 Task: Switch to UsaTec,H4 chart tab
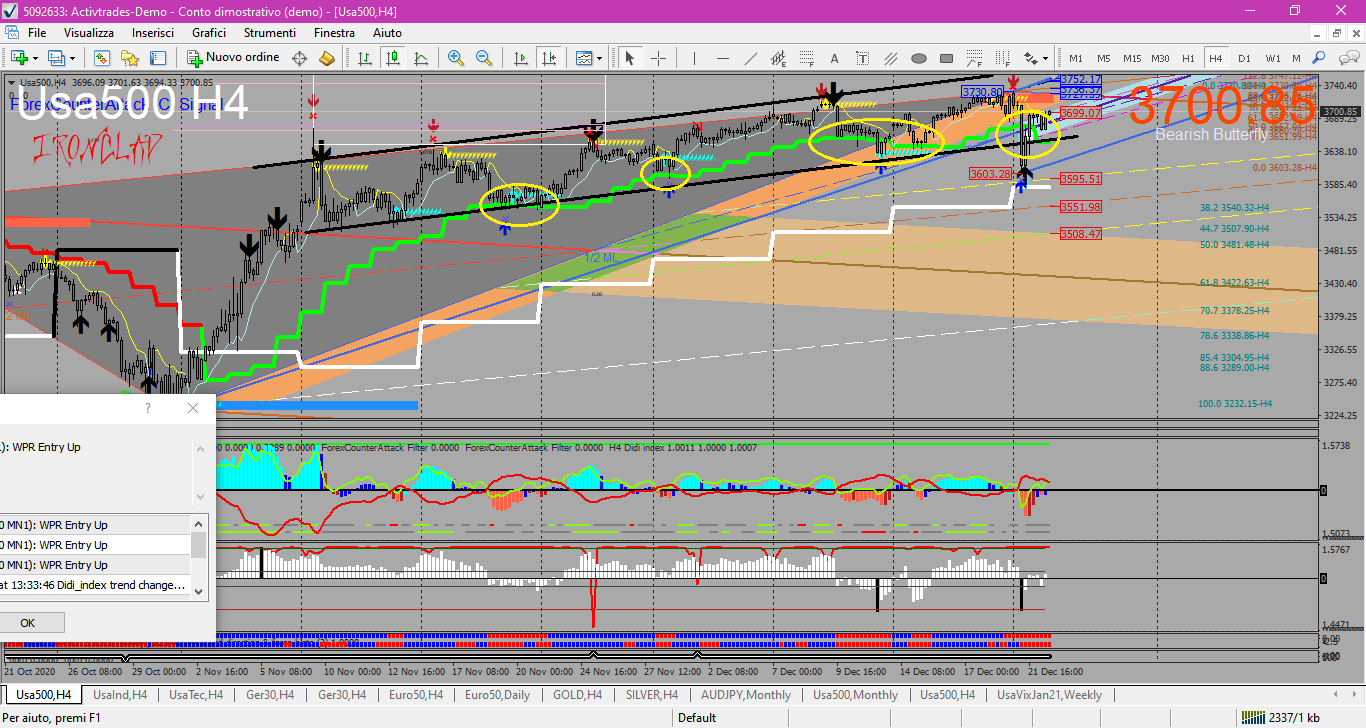pyautogui.click(x=197, y=695)
